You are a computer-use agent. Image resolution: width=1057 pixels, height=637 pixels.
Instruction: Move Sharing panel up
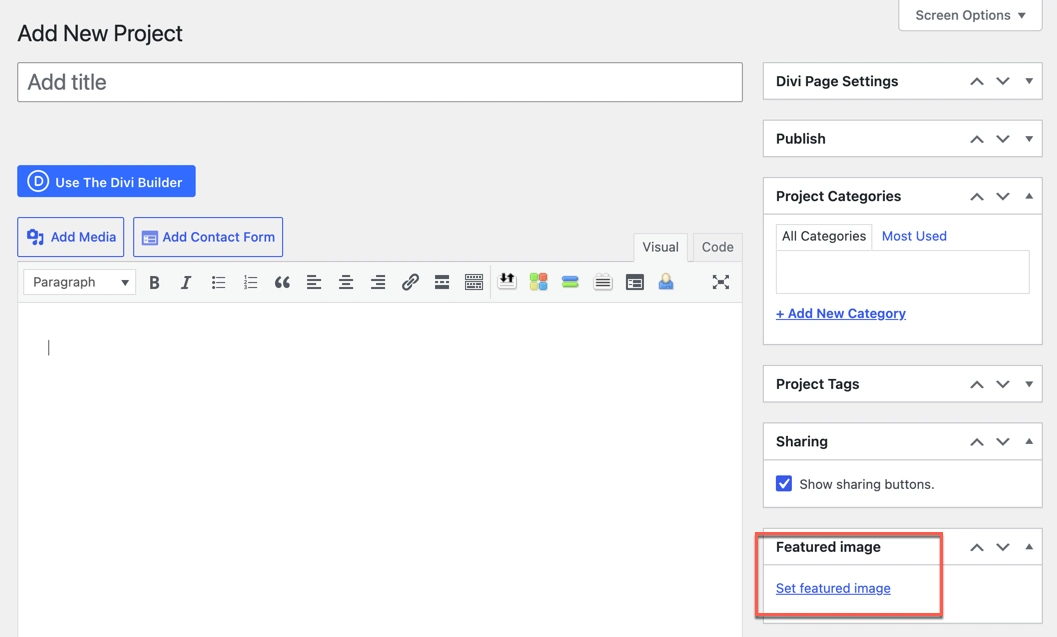coord(977,442)
